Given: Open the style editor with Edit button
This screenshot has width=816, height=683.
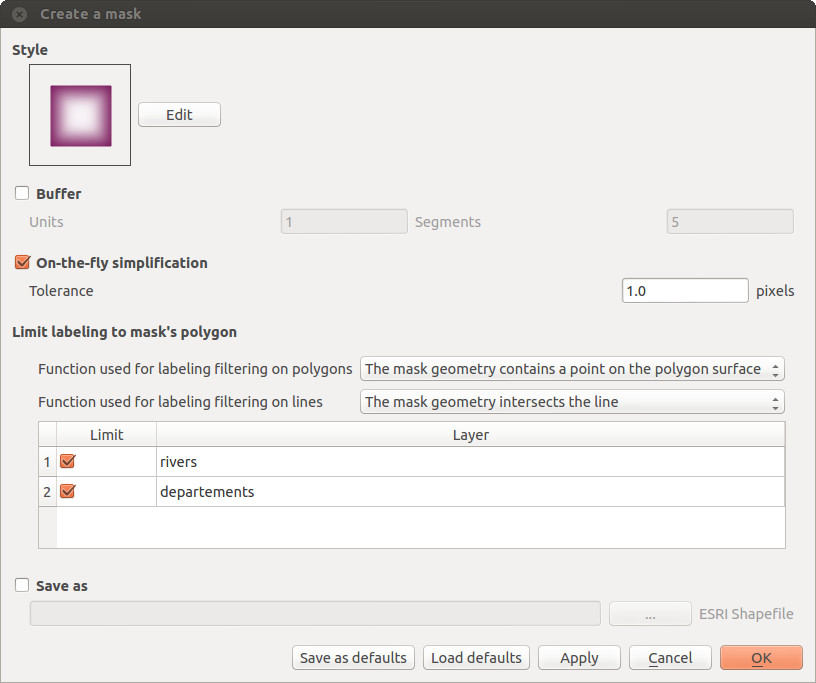Looking at the screenshot, I should coord(179,115).
